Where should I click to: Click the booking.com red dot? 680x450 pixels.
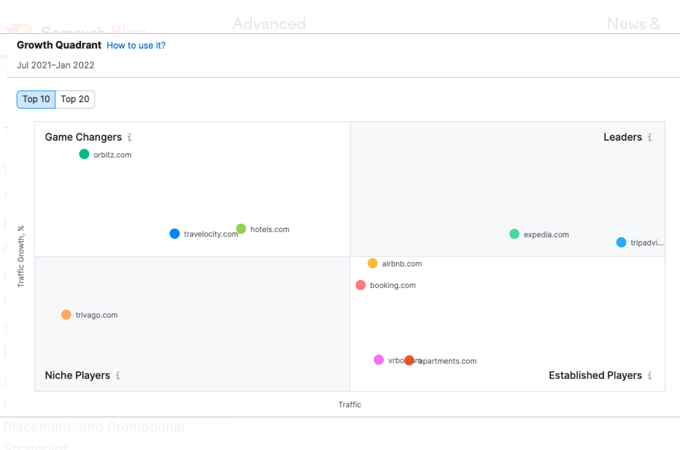tap(360, 285)
